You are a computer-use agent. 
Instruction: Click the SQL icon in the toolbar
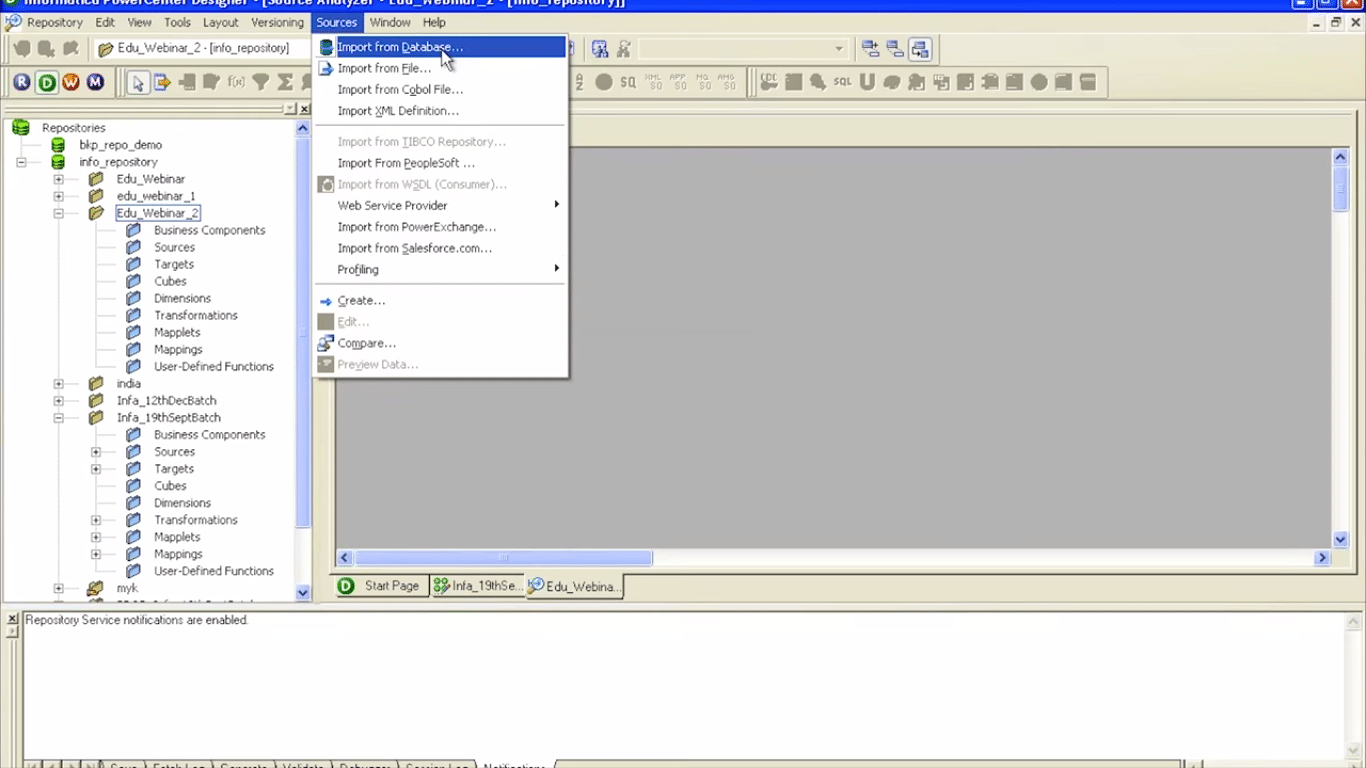coord(841,82)
